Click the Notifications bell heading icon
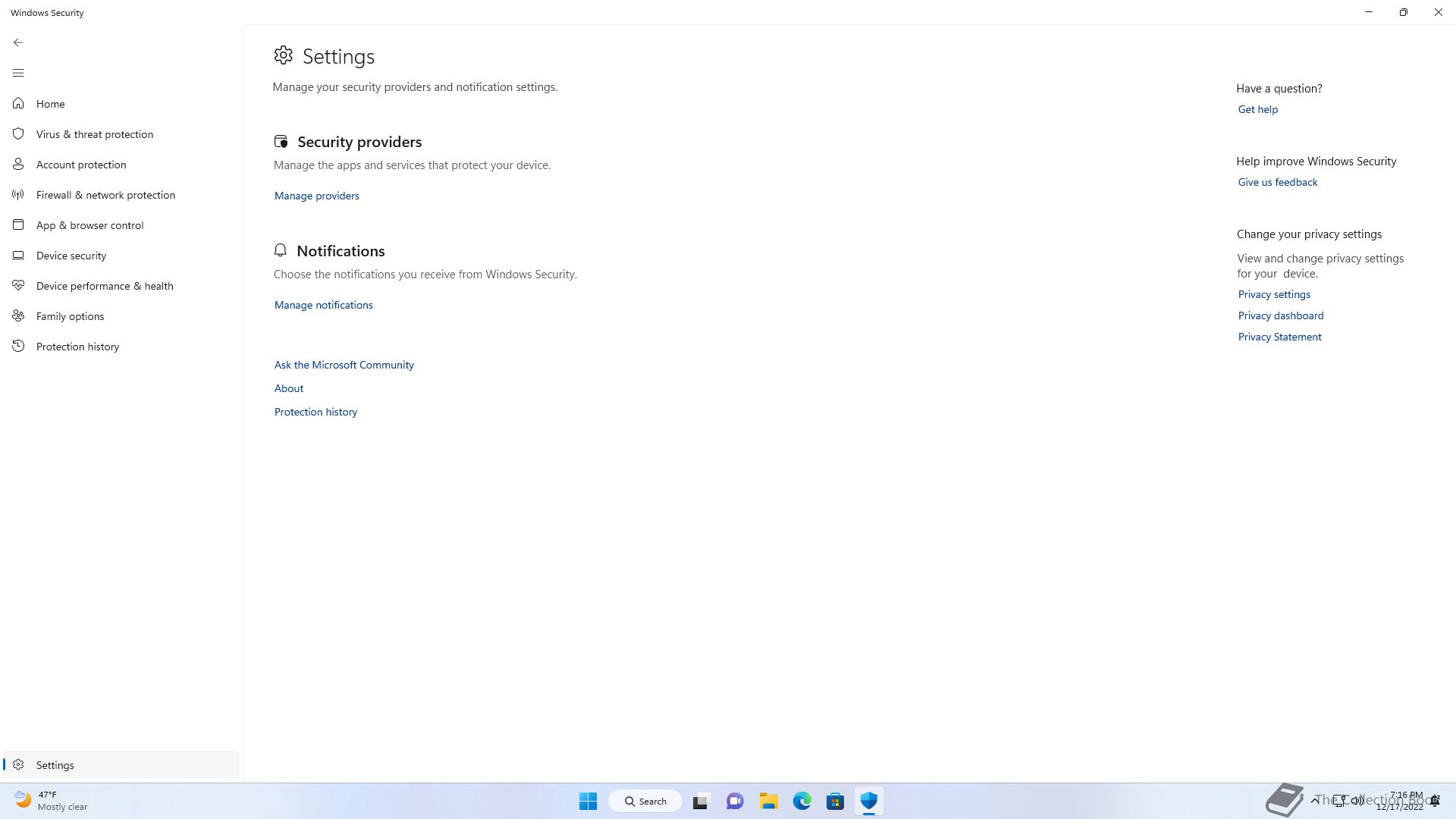This screenshot has width=1456, height=819. (x=281, y=250)
